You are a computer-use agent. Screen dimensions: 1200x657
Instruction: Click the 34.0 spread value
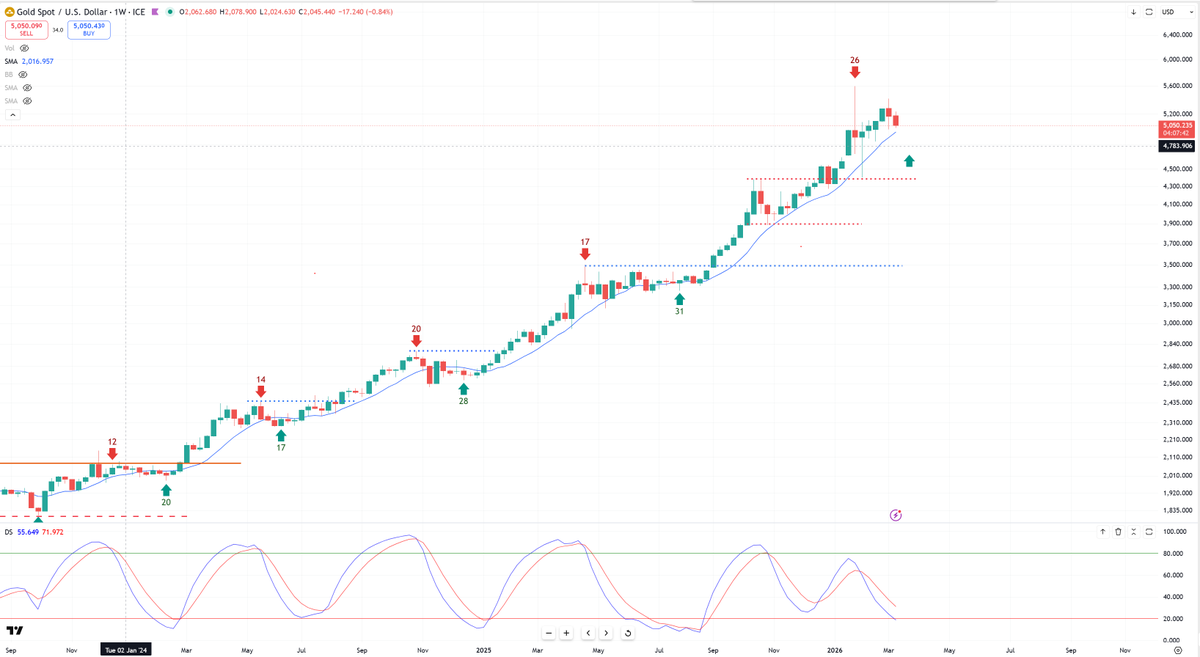(58, 30)
